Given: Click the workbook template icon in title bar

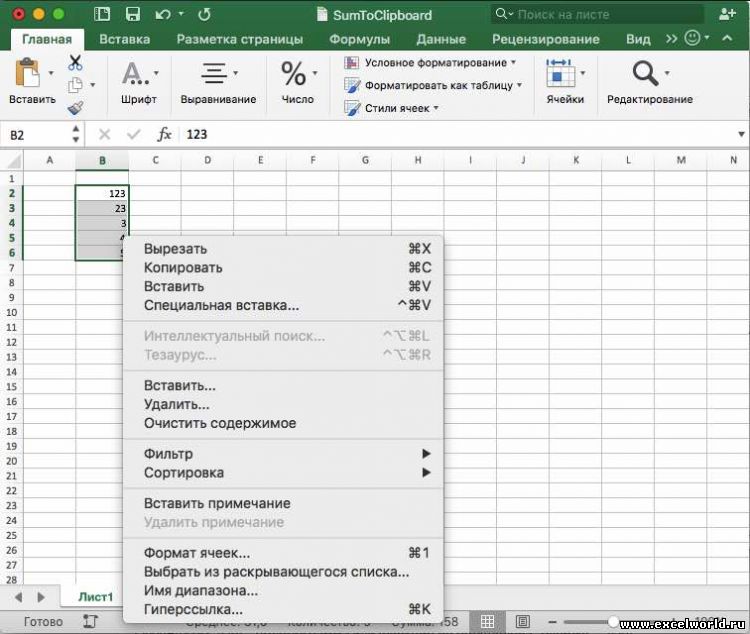Looking at the screenshot, I should point(102,14).
